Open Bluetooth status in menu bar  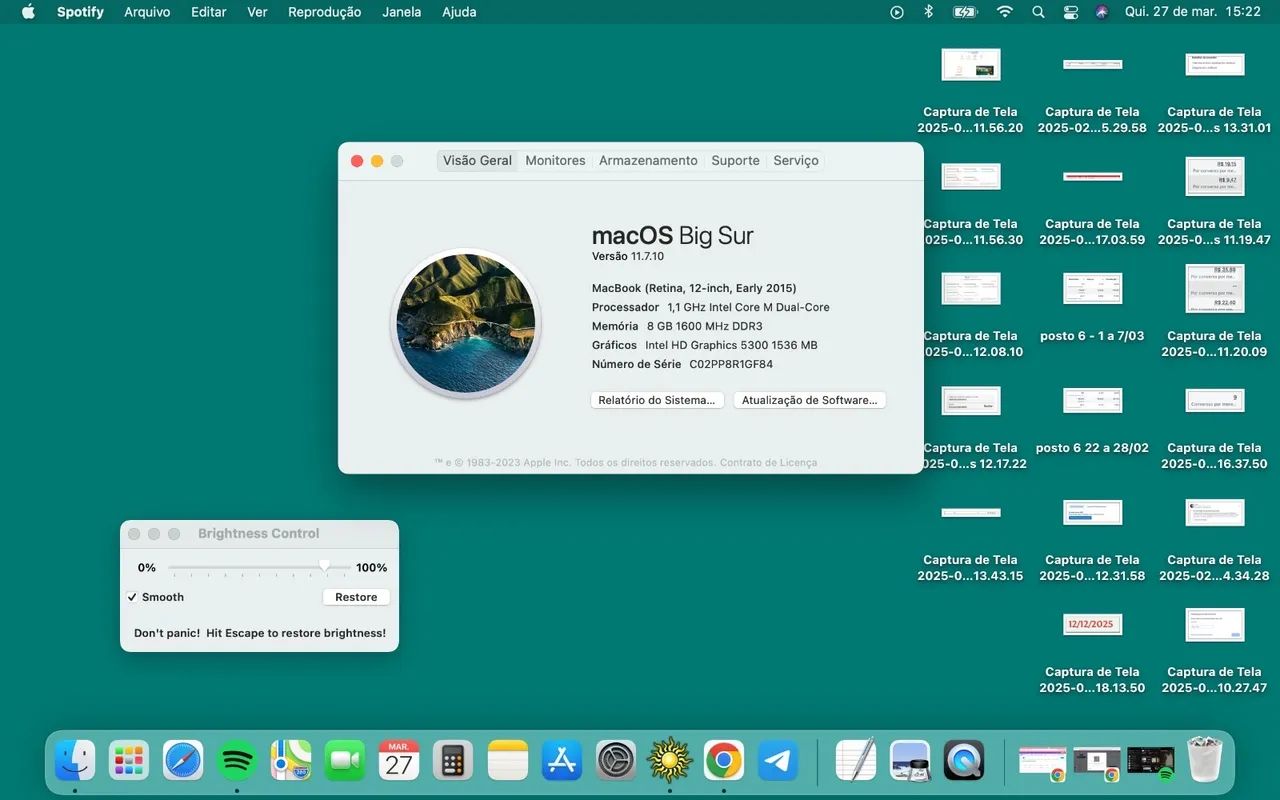tap(928, 12)
